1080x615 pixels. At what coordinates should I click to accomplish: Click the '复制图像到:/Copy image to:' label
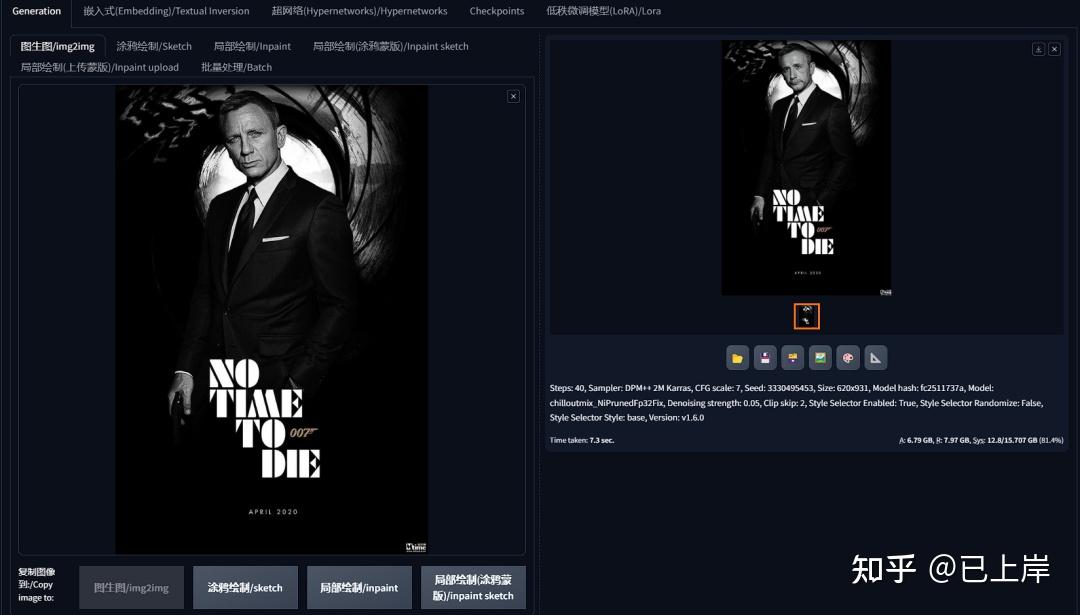tap(37, 585)
